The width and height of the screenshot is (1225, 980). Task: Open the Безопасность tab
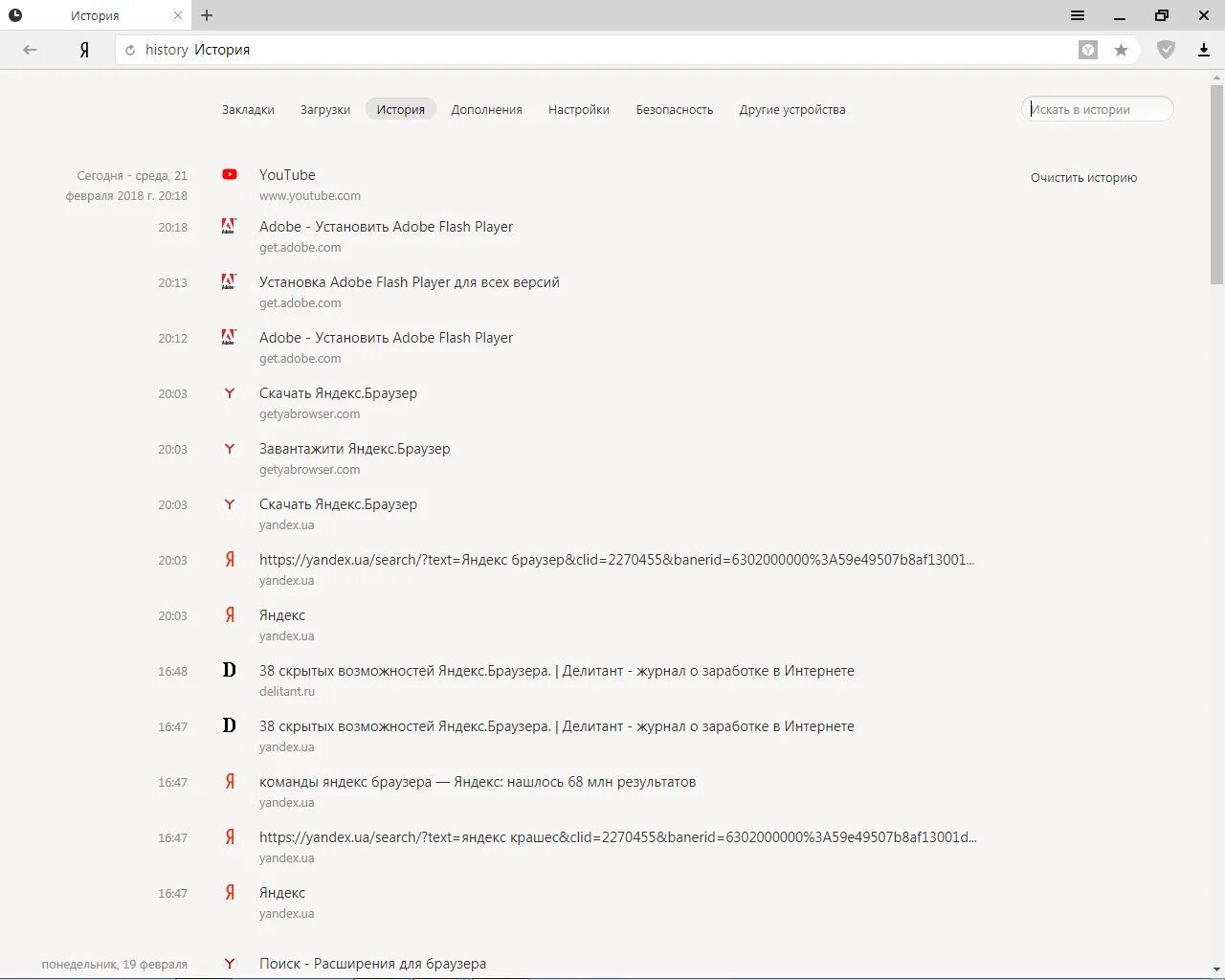pos(675,109)
